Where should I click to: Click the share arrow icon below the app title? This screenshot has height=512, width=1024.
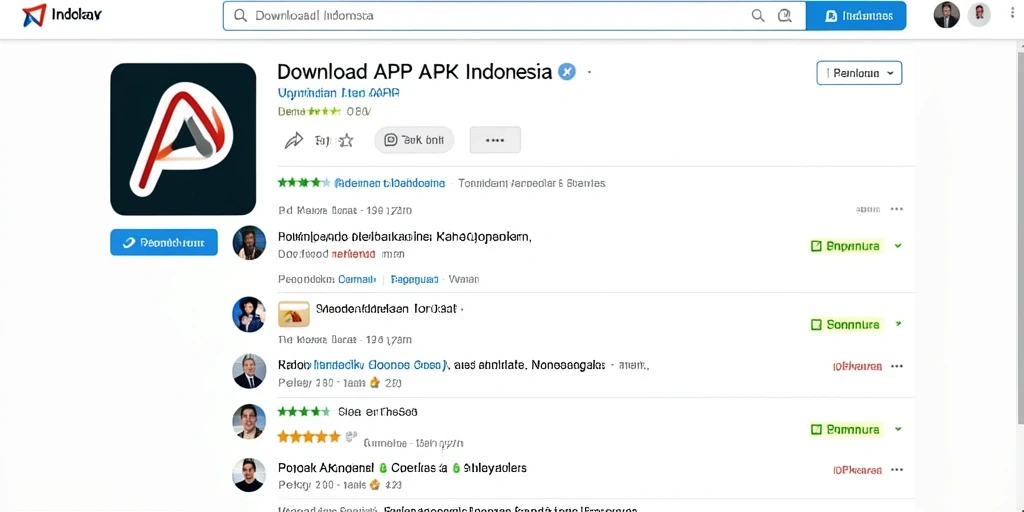pos(294,140)
